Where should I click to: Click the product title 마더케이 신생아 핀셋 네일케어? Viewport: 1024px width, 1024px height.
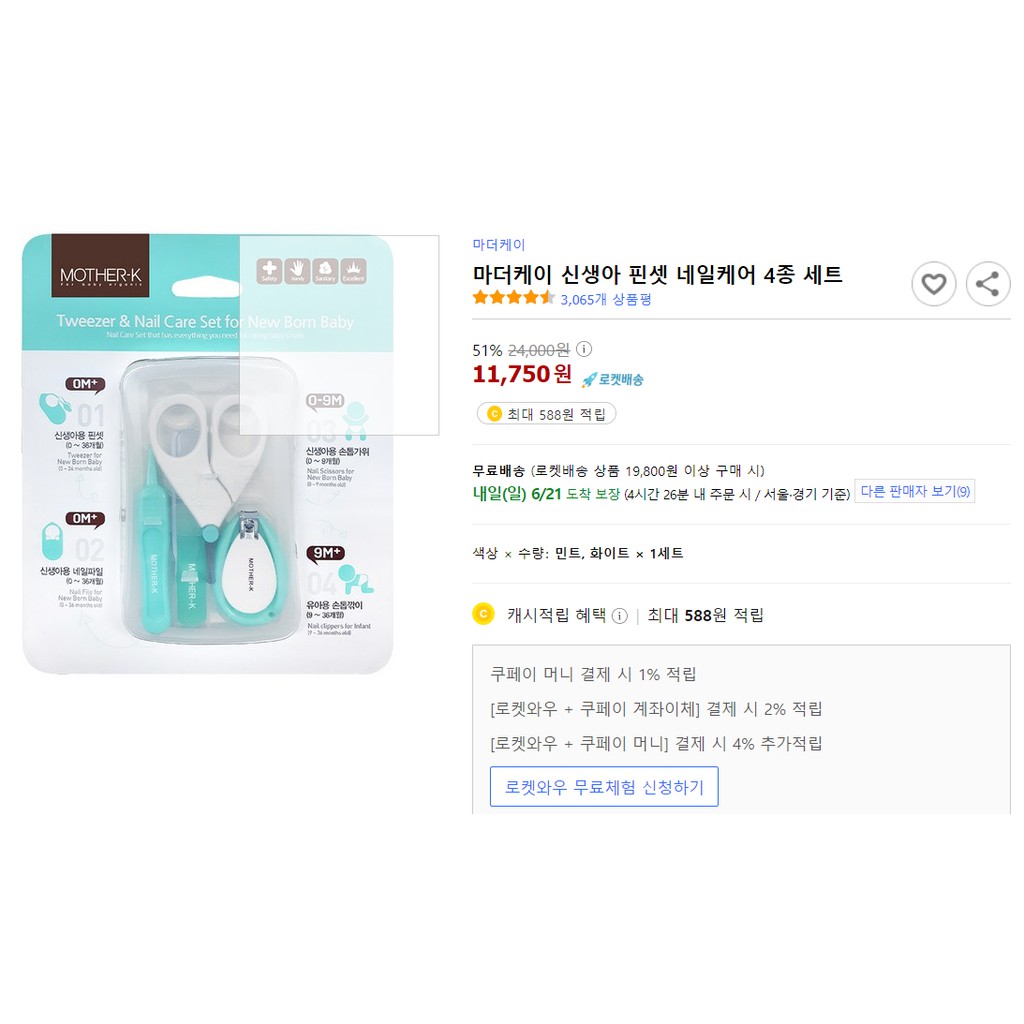(x=658, y=274)
